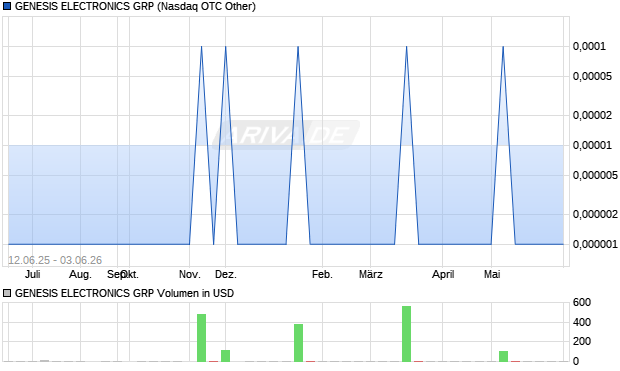Click the chart title GENESIS ELECTRONICS GRP (Nasdaq OTC Other)
The width and height of the screenshot is (620, 371).
point(135,6)
